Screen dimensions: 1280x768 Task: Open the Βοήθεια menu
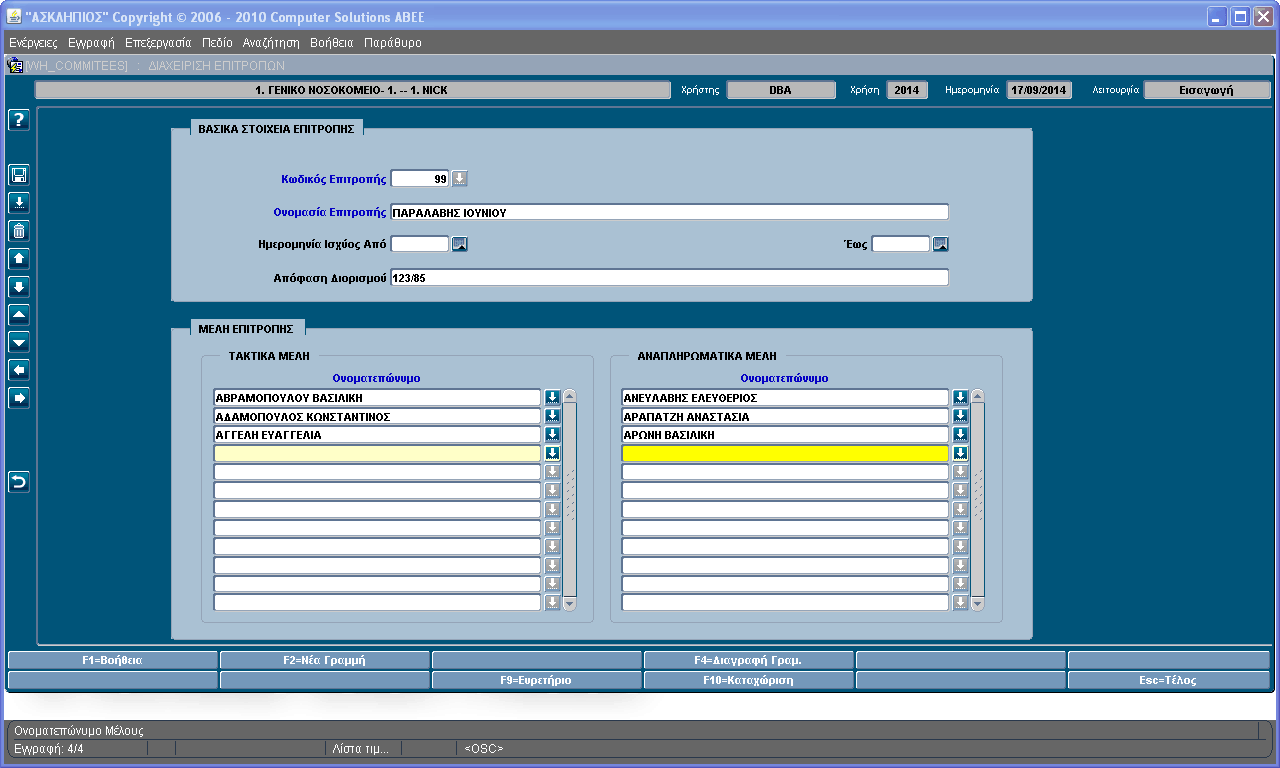[332, 43]
